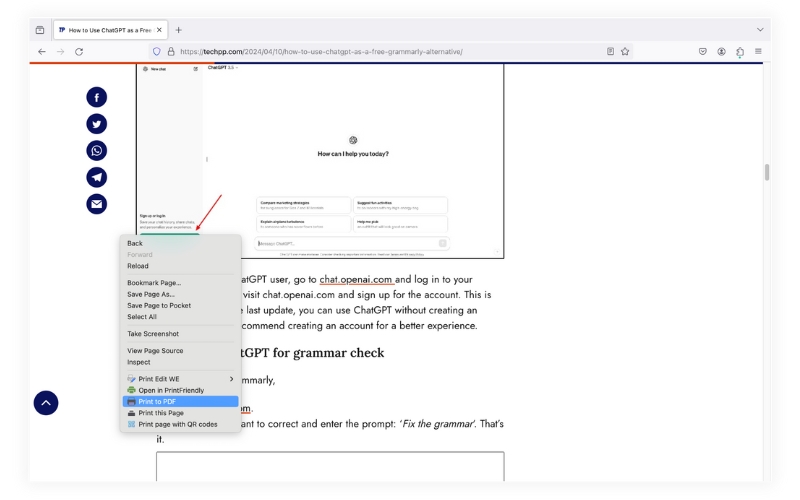This screenshot has height=500, width=800.
Task: Select Open in PrintFriendly
Action: (180, 390)
